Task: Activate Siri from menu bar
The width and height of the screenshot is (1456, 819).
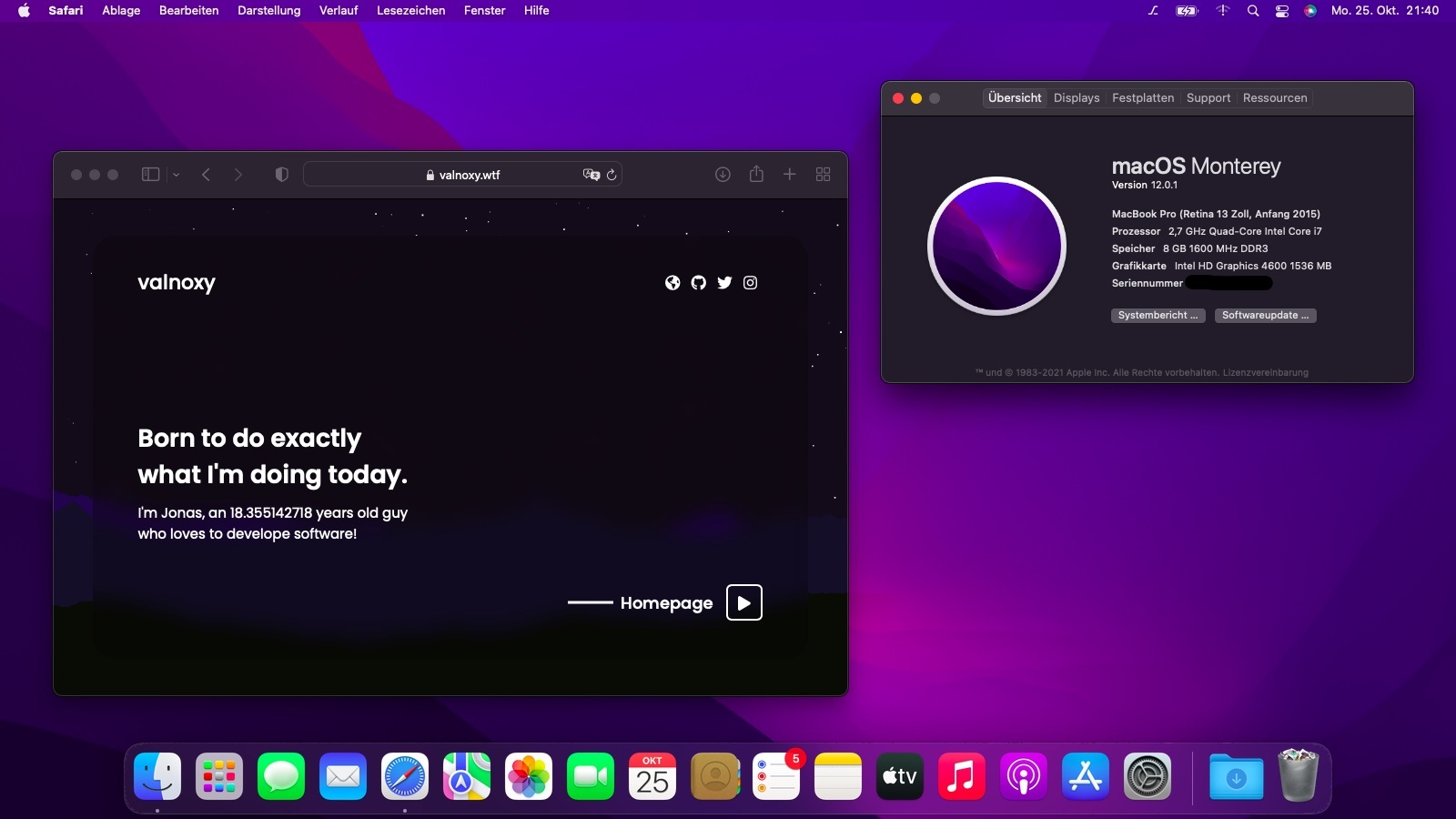Action: pyautogui.click(x=1310, y=11)
